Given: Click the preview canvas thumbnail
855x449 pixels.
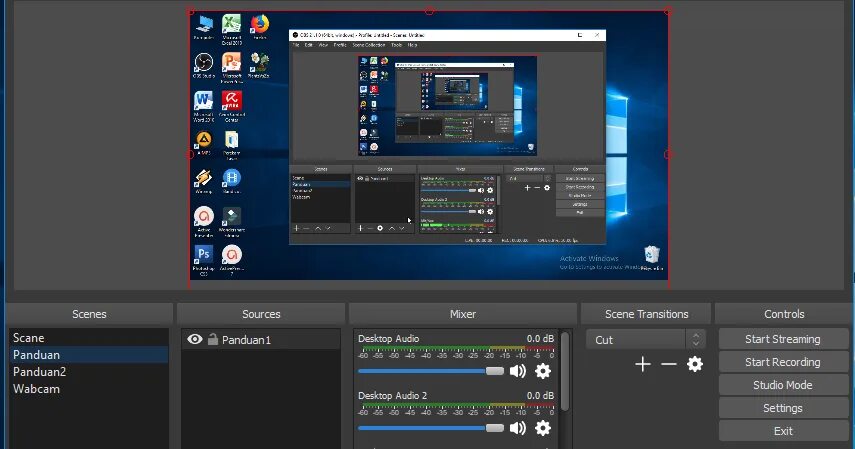Looking at the screenshot, I should (429, 146).
